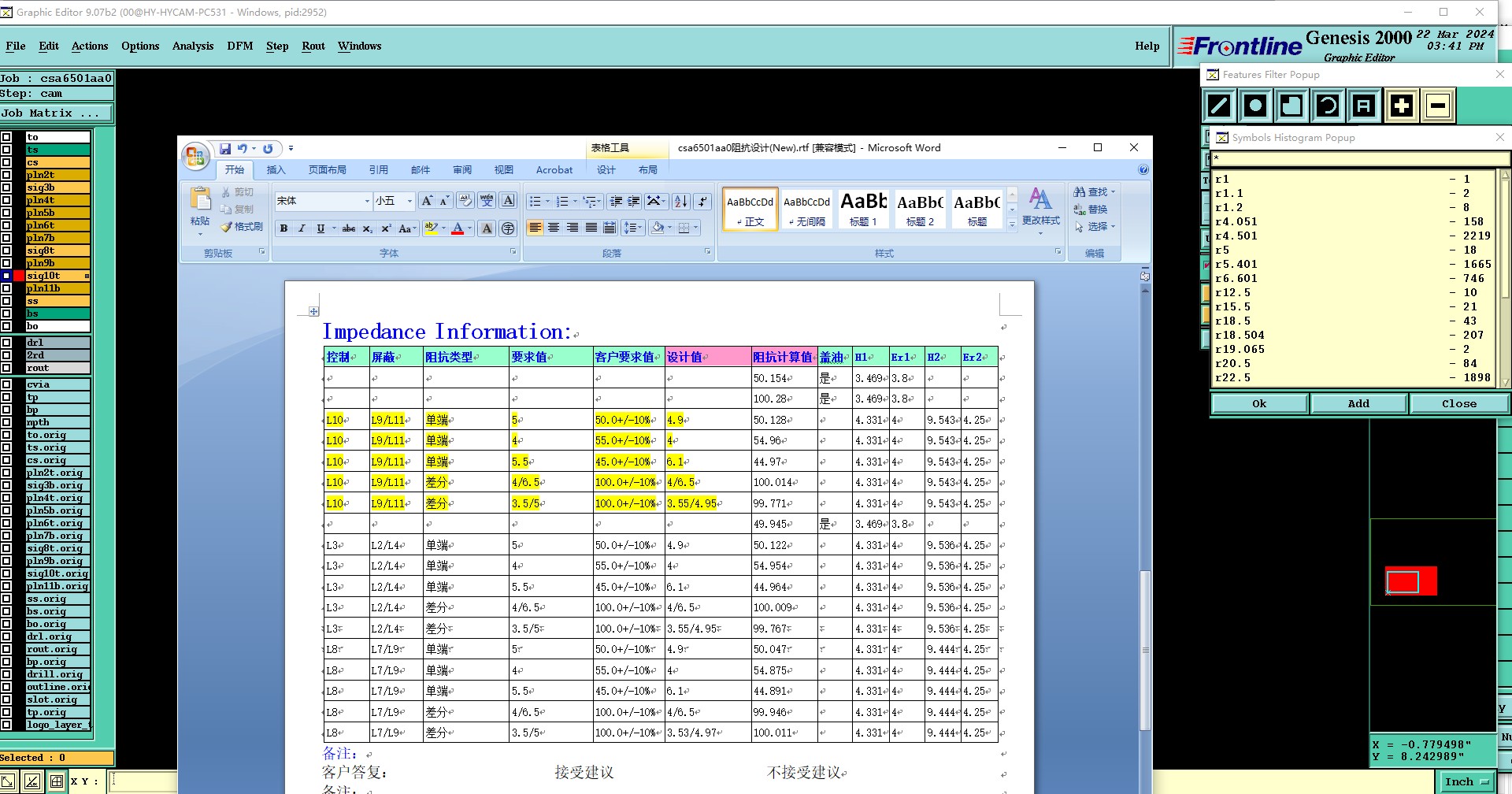Click Add in Symbols Histogram Popup
Screen dimensions: 1512x794
click(1358, 403)
